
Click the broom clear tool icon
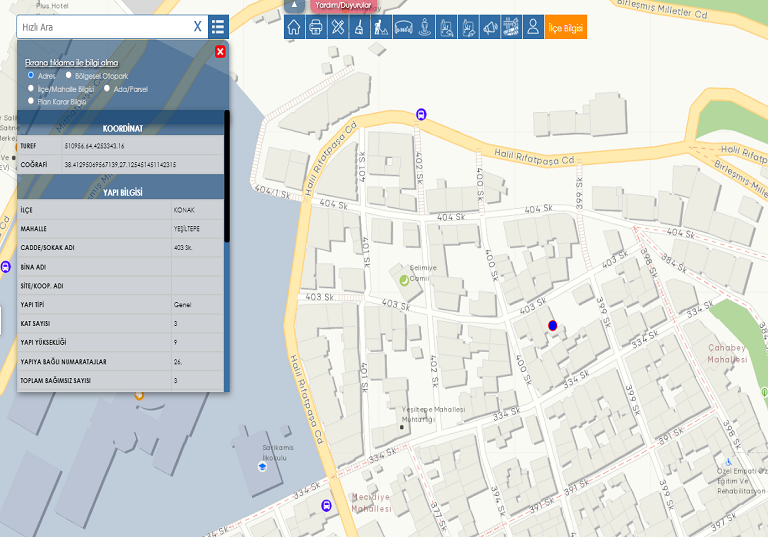pyautogui.click(x=359, y=27)
